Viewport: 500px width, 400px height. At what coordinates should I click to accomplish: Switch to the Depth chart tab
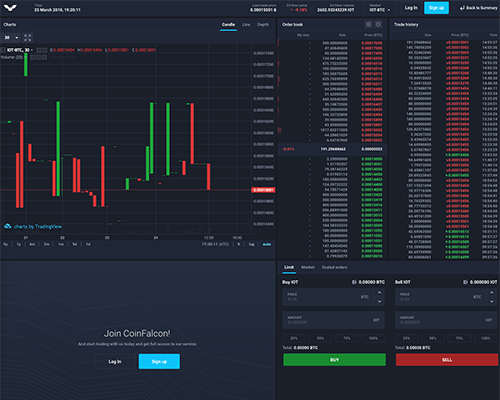(263, 25)
